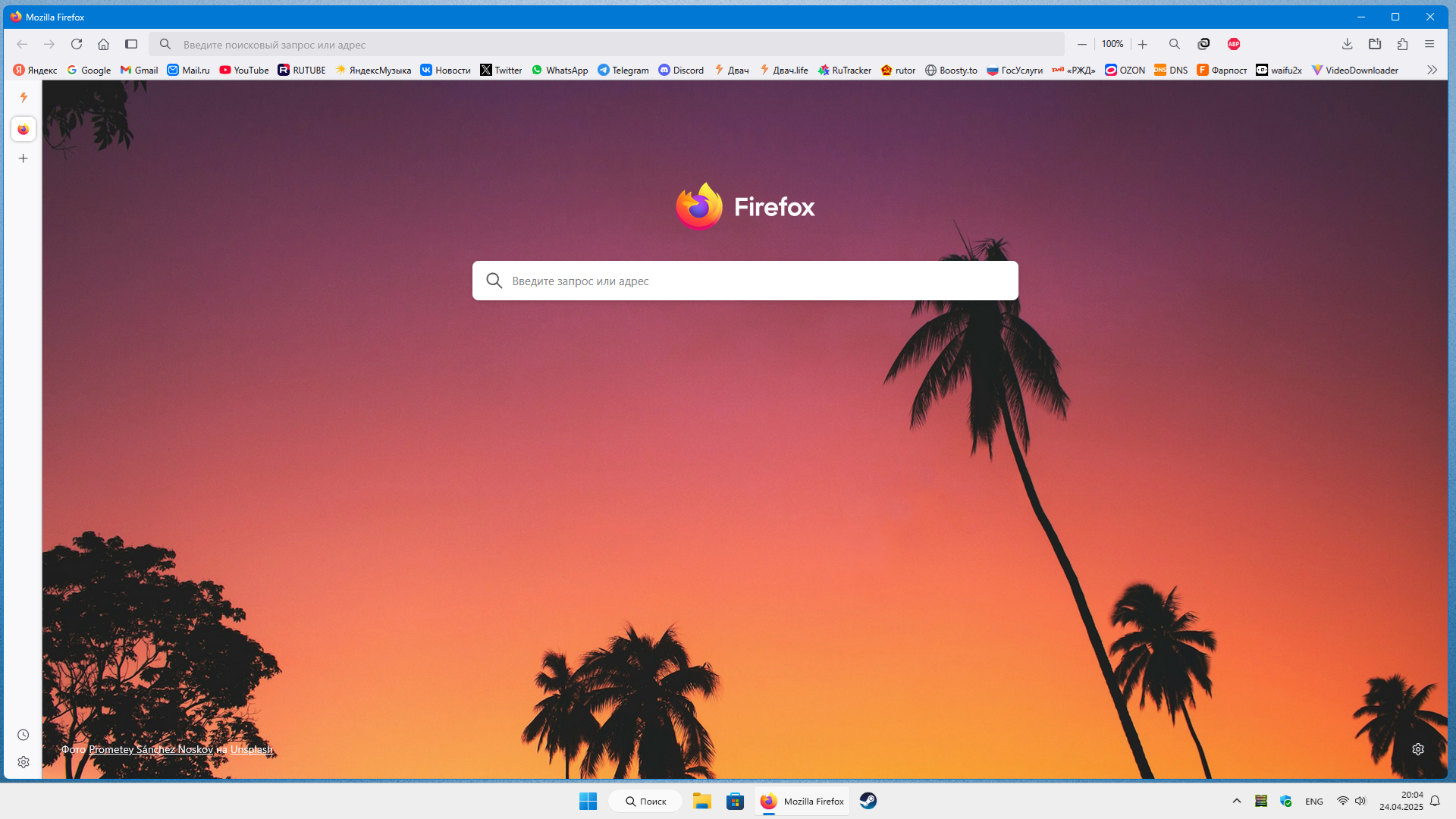Viewport: 1456px width, 819px height.
Task: Open the waifu2x bookmark
Action: (1279, 70)
